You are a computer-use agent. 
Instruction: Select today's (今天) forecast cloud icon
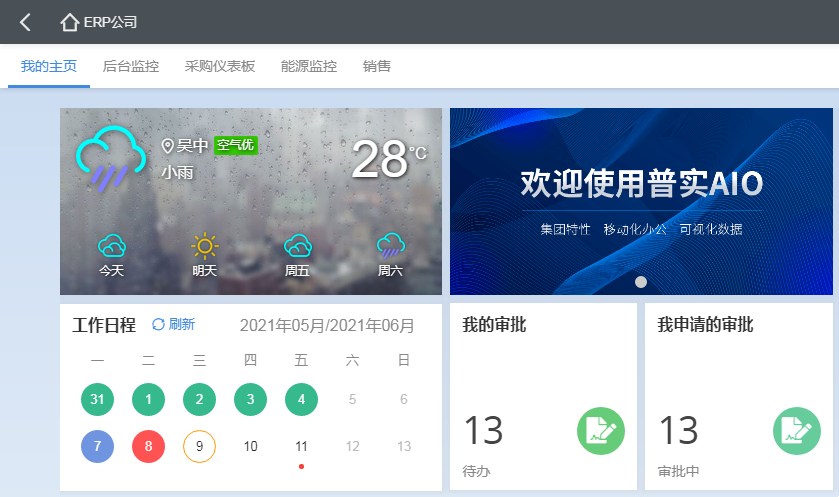[111, 245]
